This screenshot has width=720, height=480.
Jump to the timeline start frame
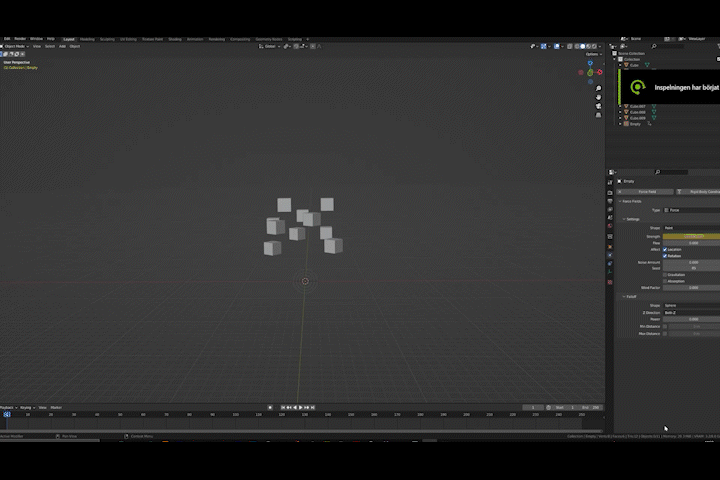283,407
